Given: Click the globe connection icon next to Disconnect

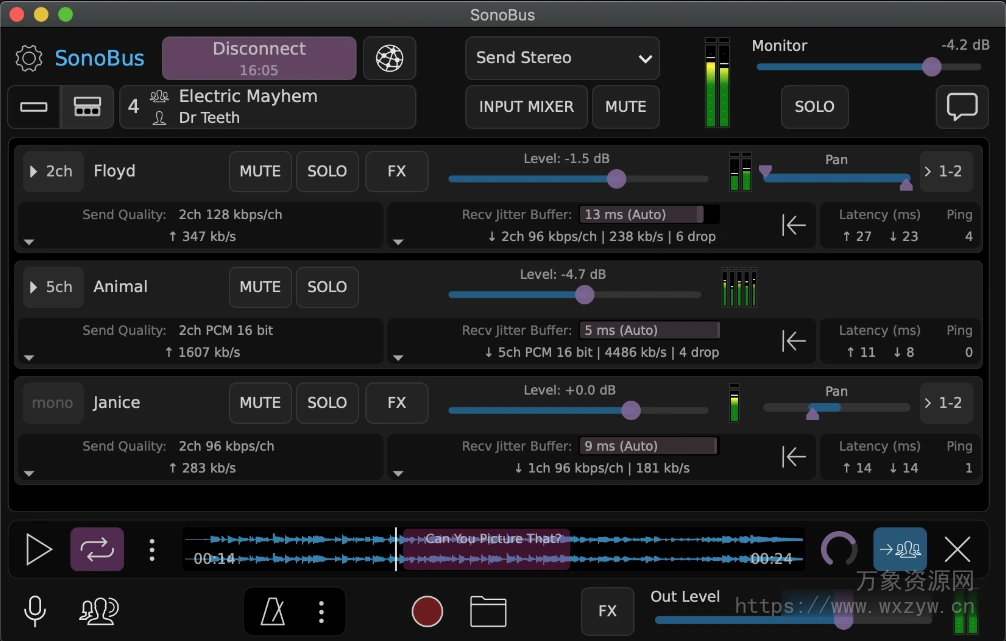Looking at the screenshot, I should pos(389,58).
